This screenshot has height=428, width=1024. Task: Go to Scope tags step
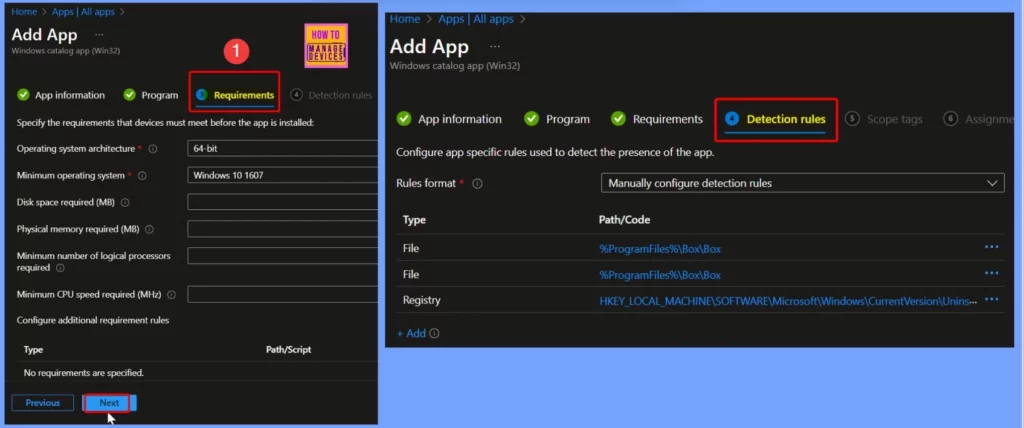click(x=884, y=119)
